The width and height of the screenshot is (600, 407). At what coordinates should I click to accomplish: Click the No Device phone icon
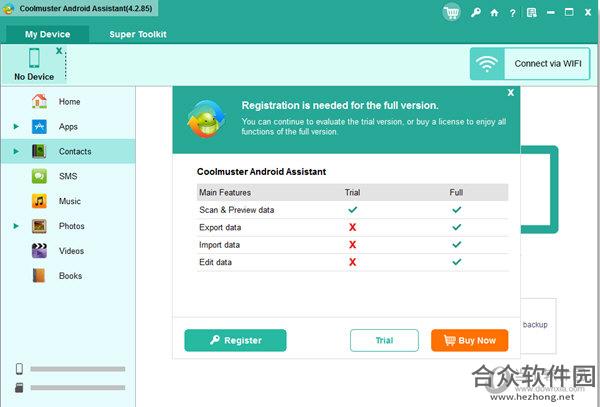pyautogui.click(x=34, y=58)
